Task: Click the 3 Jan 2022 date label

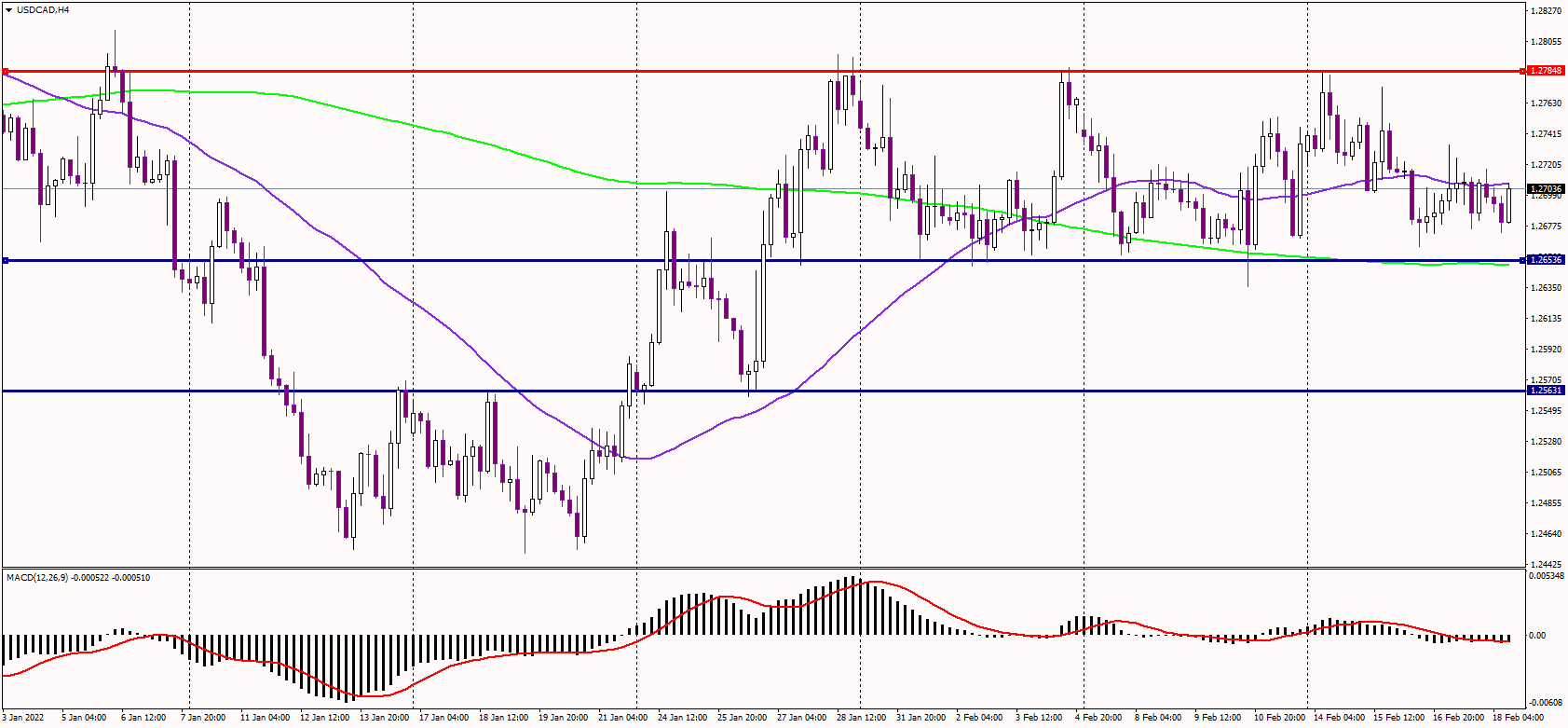Action: point(23,718)
